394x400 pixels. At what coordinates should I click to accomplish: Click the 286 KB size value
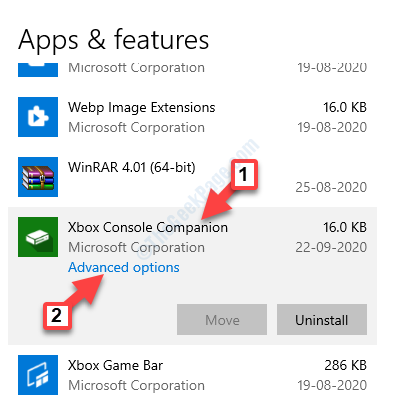click(346, 365)
